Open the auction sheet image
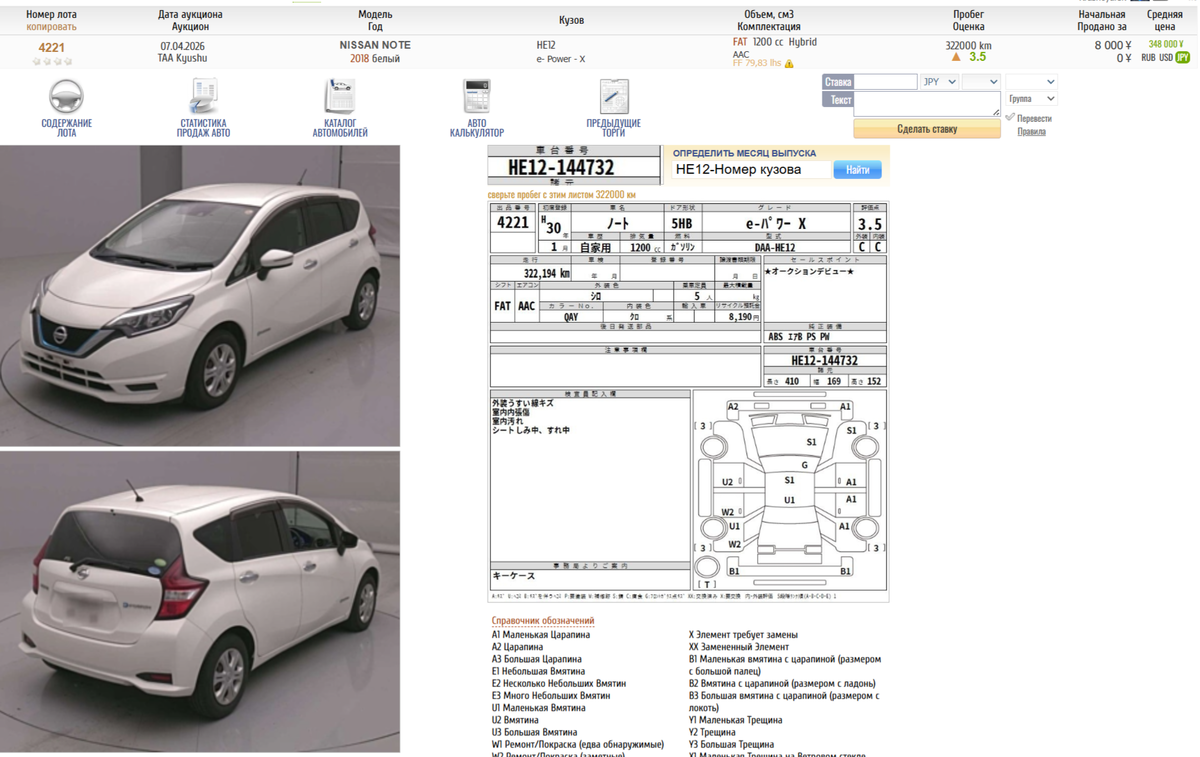The height and width of the screenshot is (757, 1200). 688,402
